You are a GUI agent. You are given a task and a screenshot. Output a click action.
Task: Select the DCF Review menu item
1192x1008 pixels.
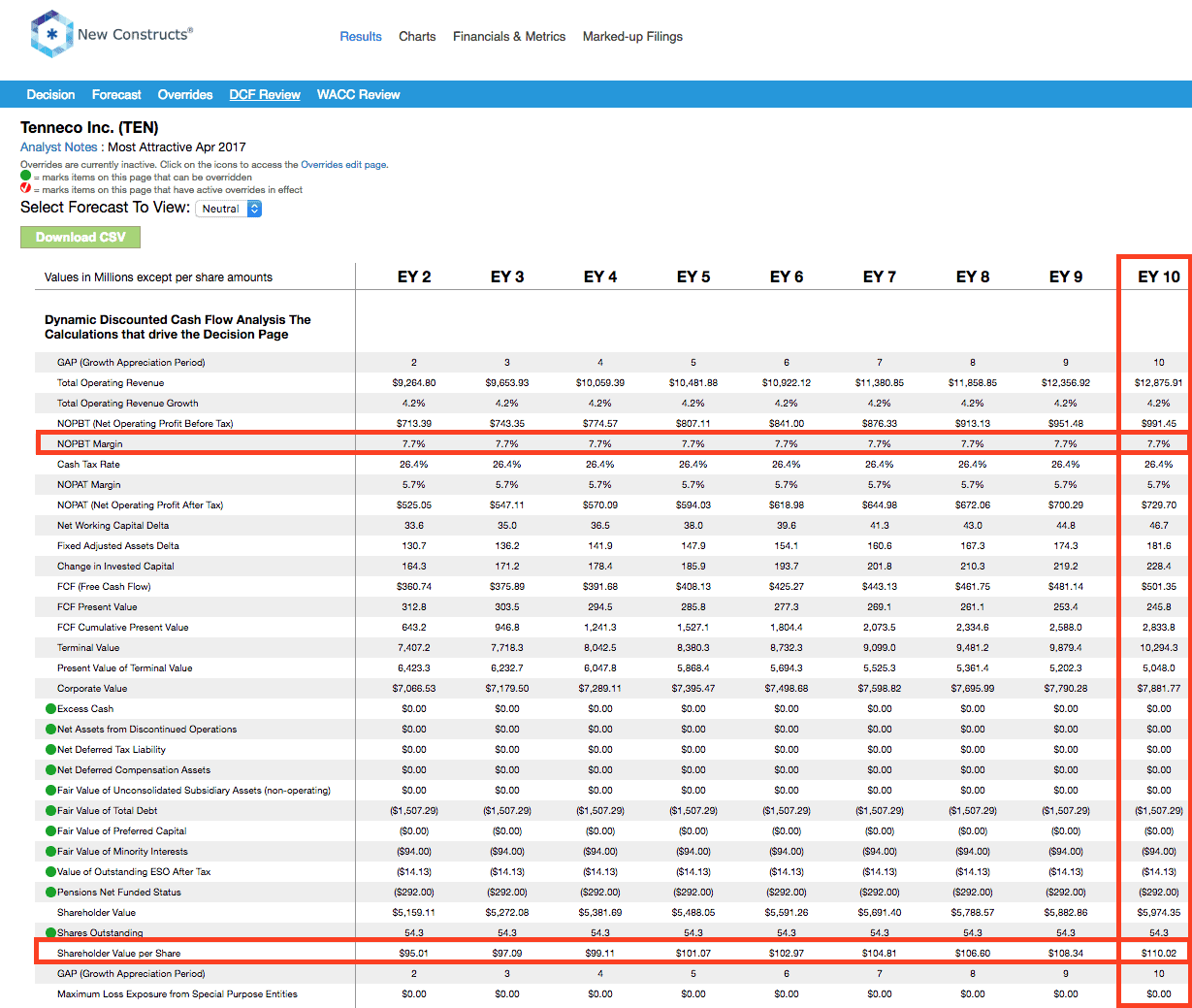tap(265, 95)
